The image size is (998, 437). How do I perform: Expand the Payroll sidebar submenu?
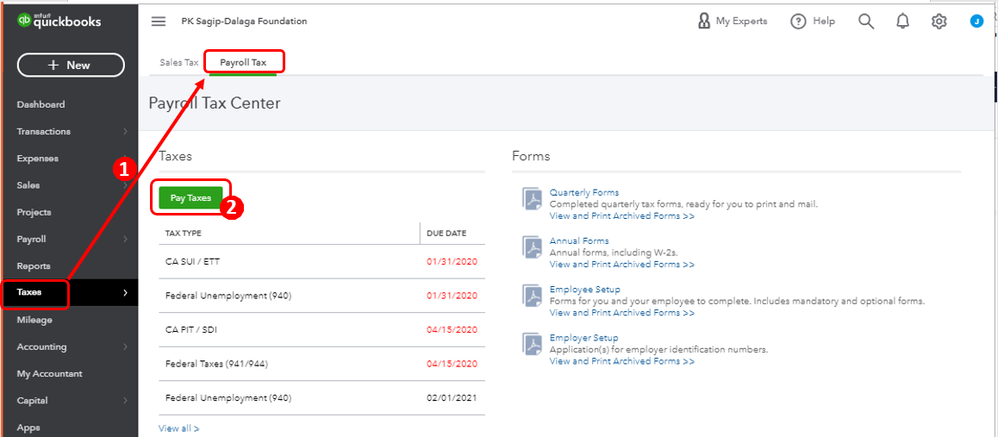coord(125,239)
